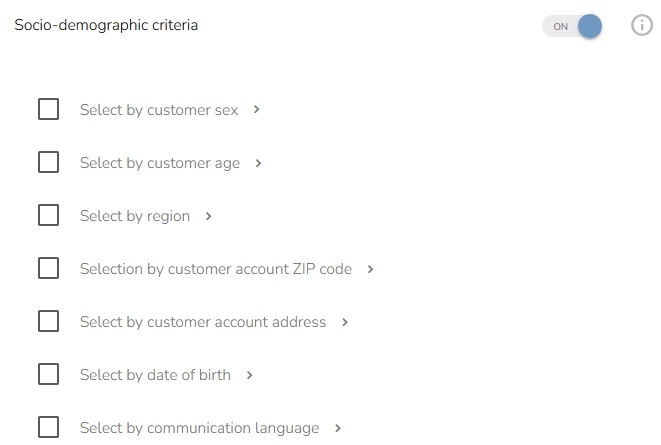Turn off Socio-demographic criteria switch
The height and width of the screenshot is (445, 661).
click(x=573, y=26)
